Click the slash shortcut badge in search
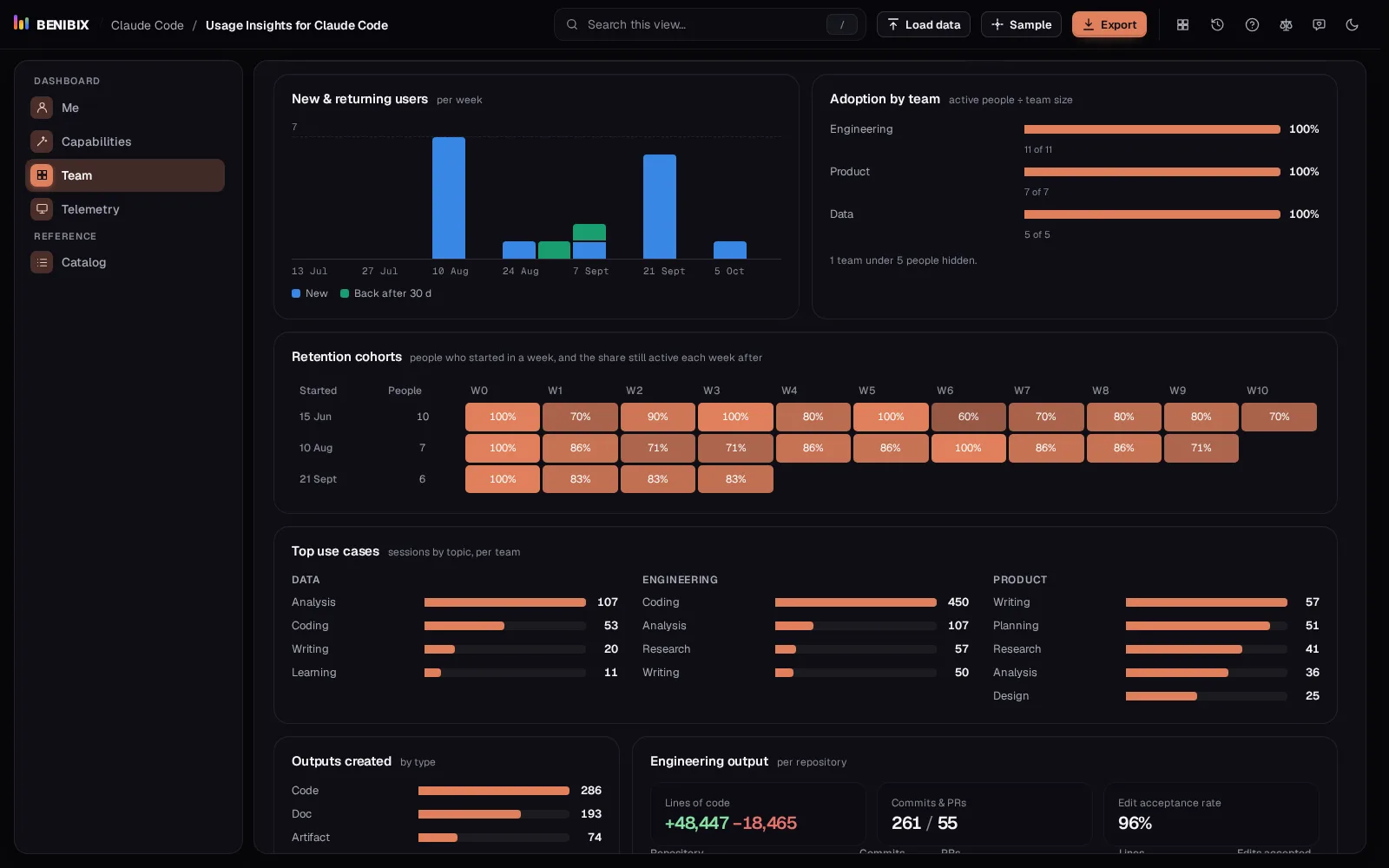This screenshot has height=868, width=1389. click(x=841, y=24)
